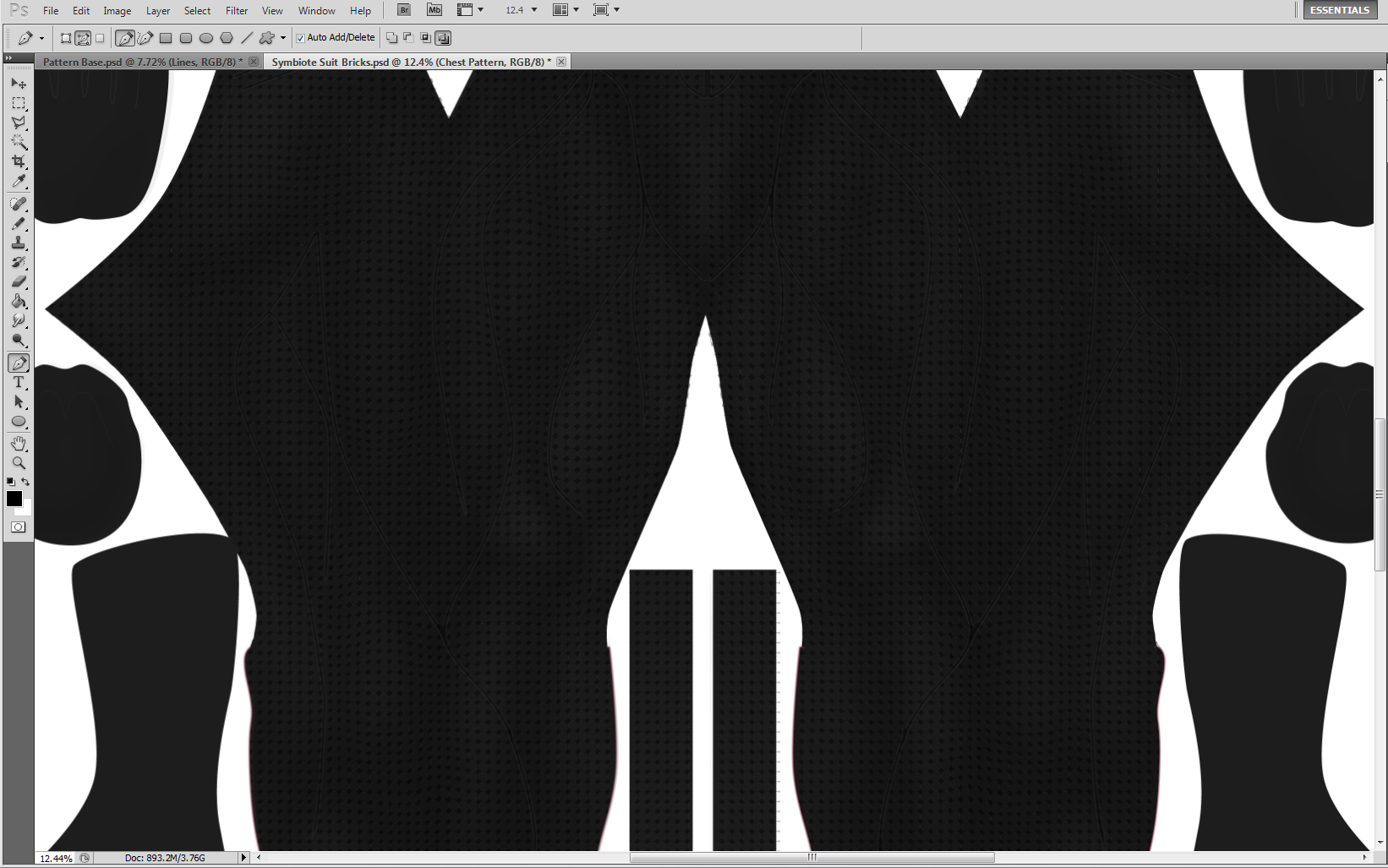Choose the Pen tool in options bar

(125, 38)
